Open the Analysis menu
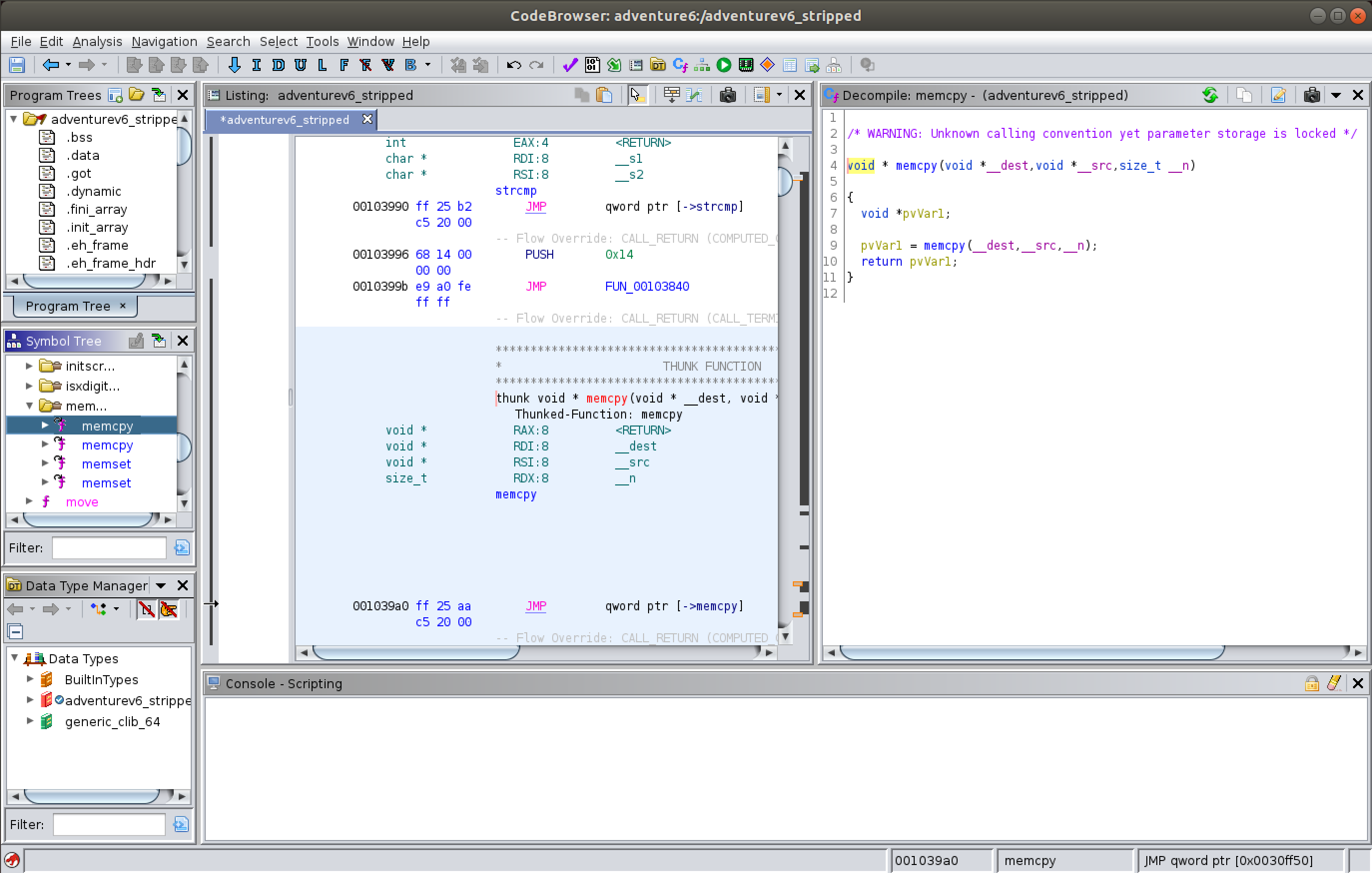 (97, 41)
